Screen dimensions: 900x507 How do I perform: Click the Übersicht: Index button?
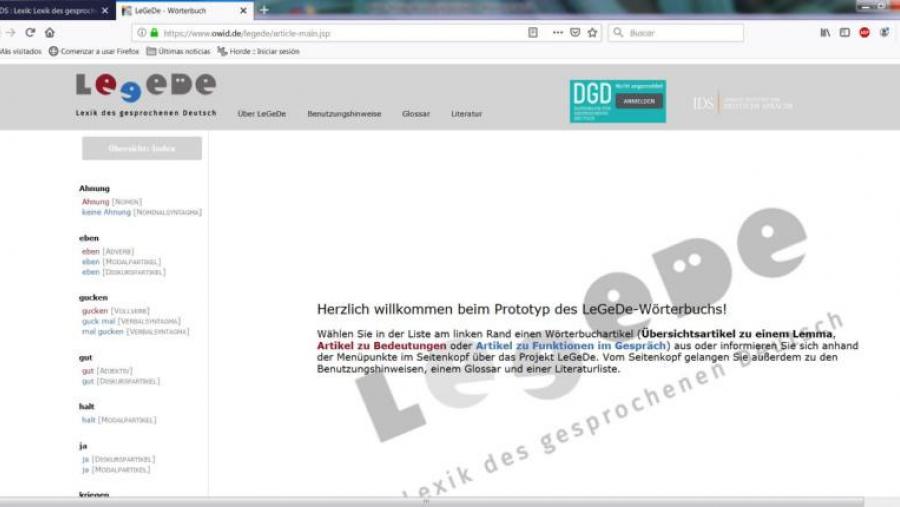[x=142, y=148]
